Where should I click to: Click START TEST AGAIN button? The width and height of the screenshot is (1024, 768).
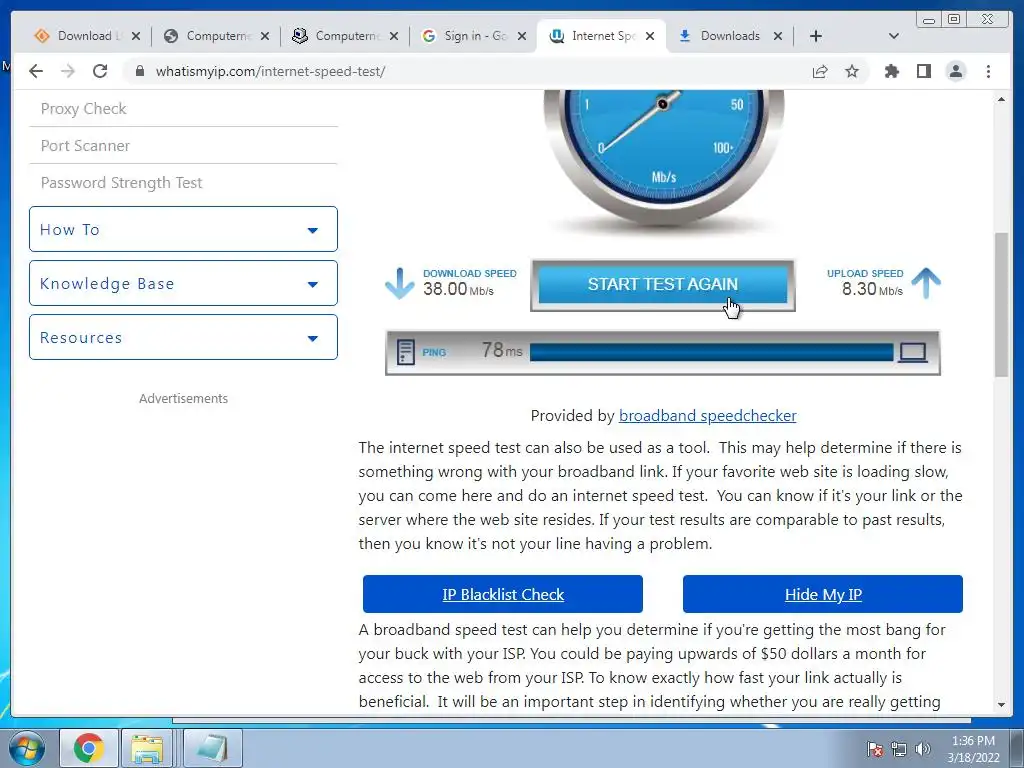663,284
